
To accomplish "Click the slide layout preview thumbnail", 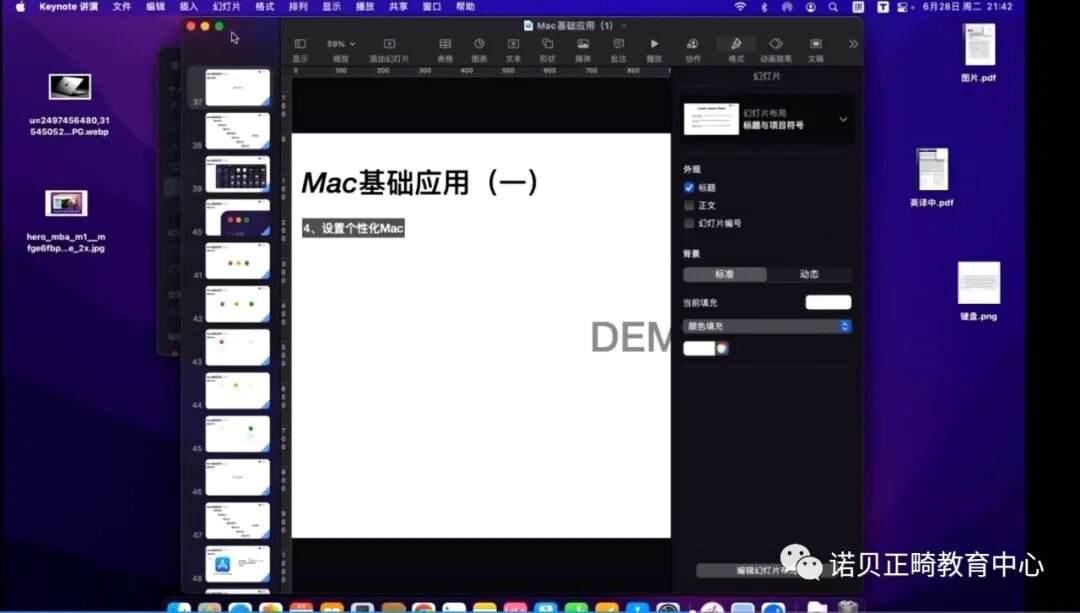I will pos(712,119).
